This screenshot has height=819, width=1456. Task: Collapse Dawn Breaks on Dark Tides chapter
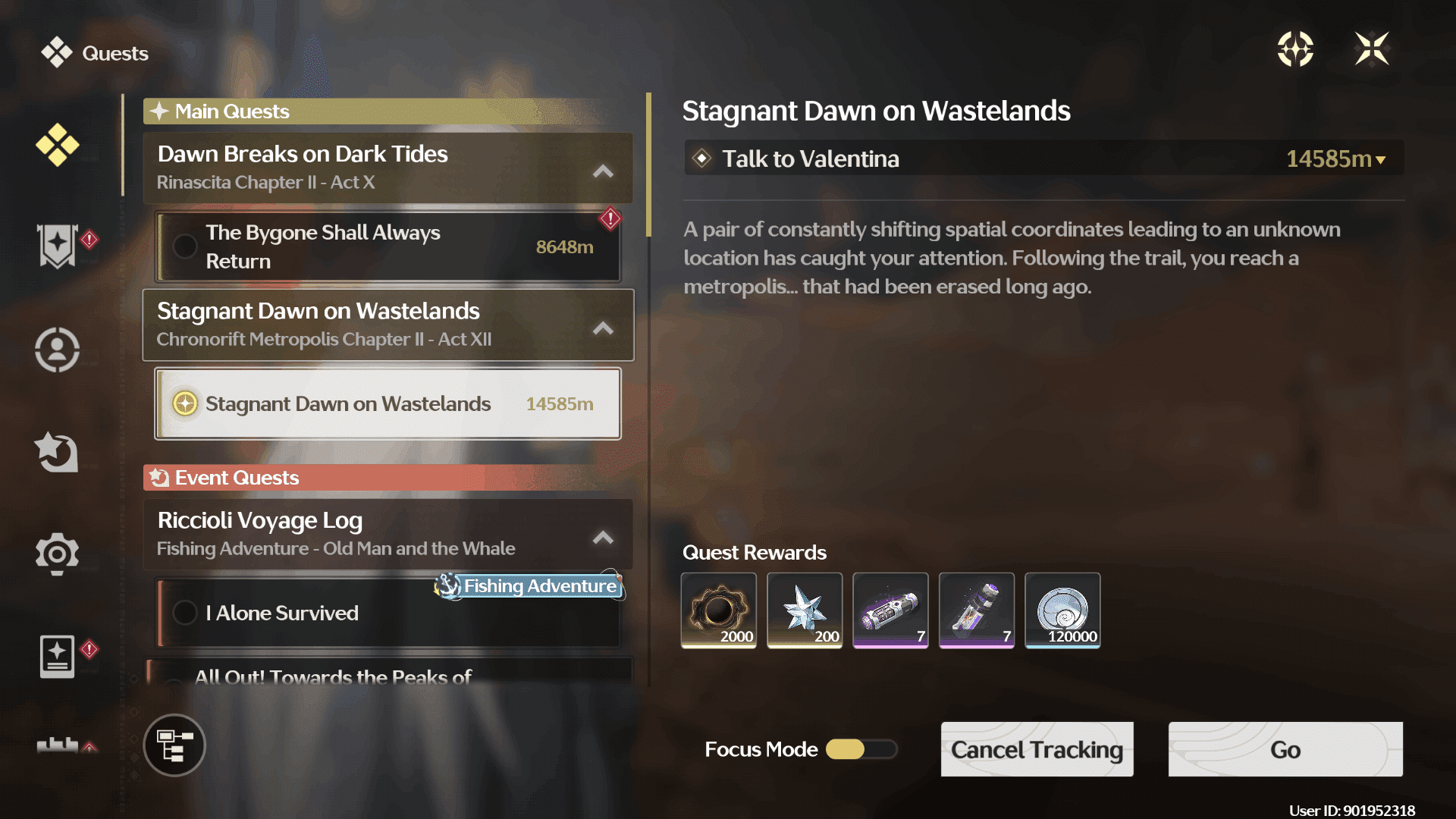[603, 171]
